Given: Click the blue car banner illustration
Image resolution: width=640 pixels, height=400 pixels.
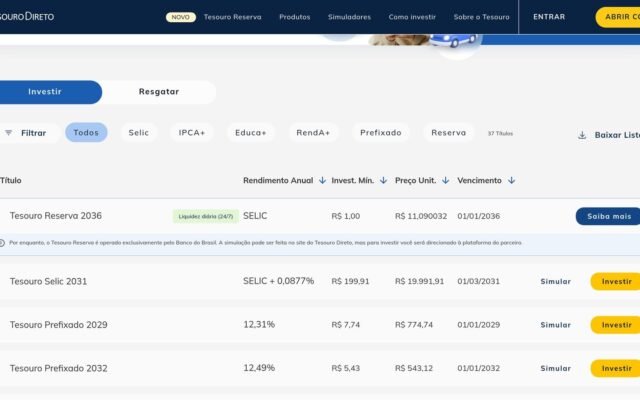Looking at the screenshot, I should tap(453, 40).
